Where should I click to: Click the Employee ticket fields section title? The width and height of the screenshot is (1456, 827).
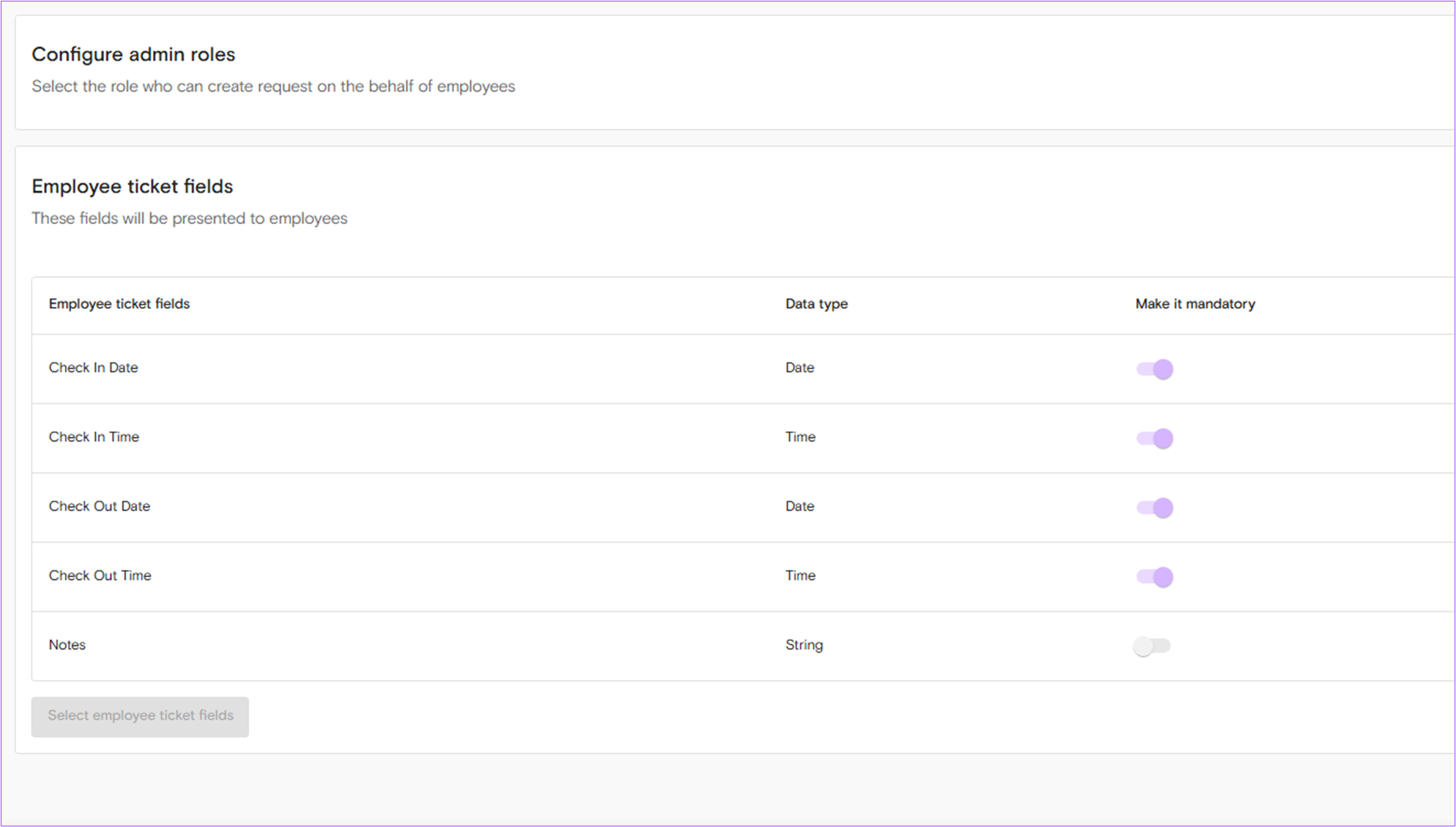(132, 186)
